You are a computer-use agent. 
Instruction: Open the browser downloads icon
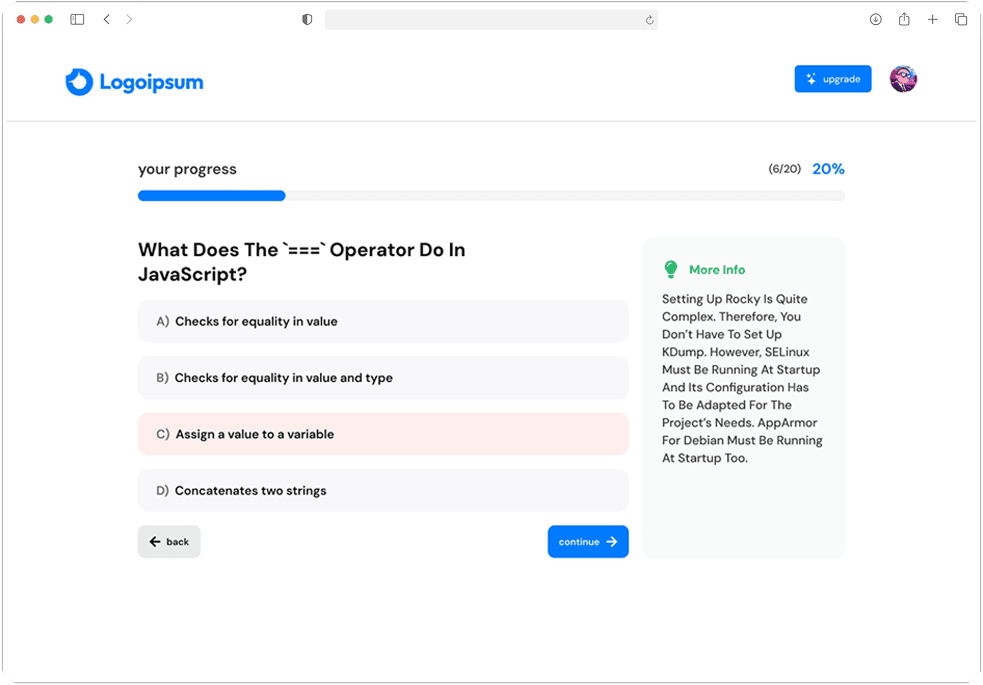pos(875,20)
